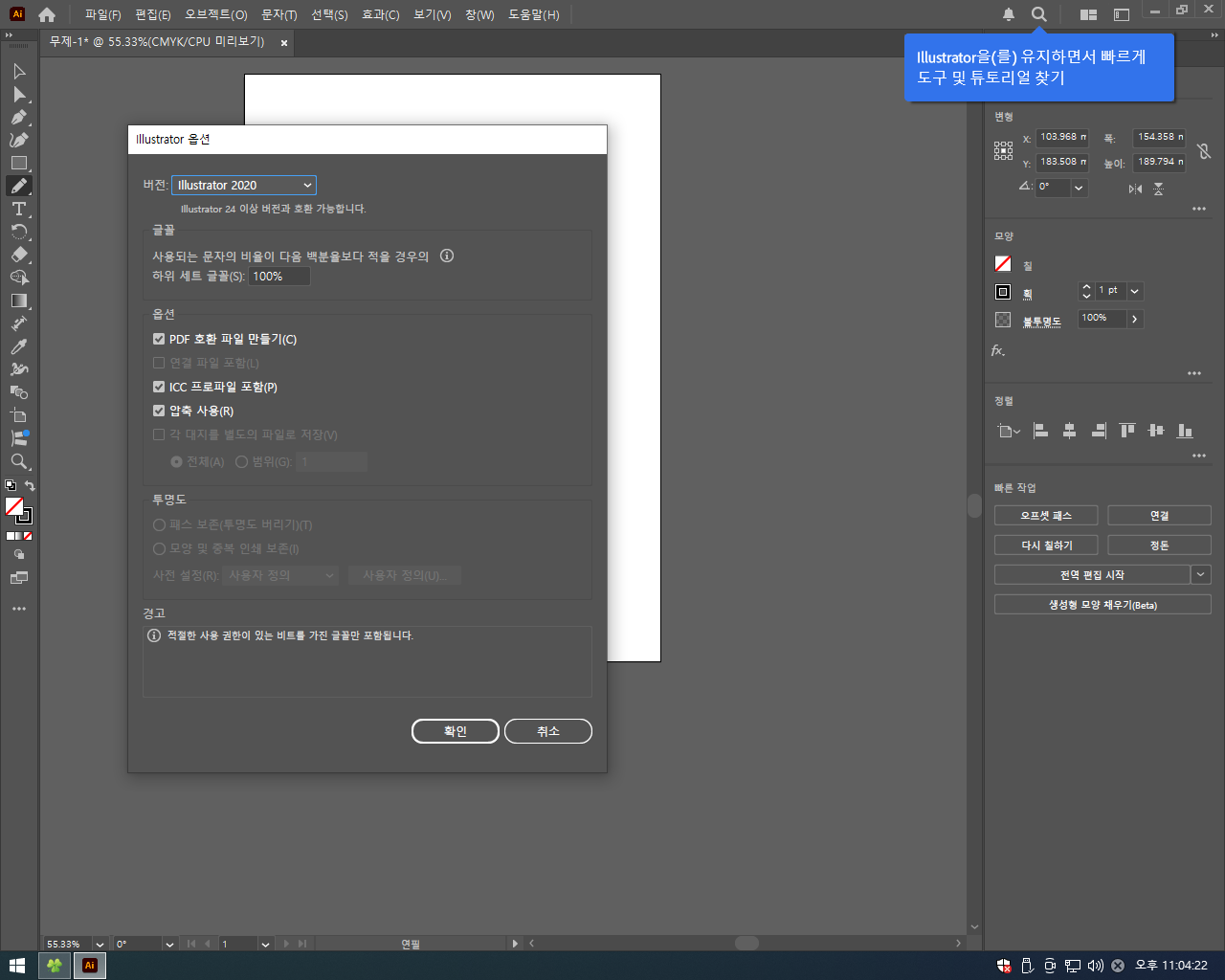Select the Pen tool
The image size is (1225, 980).
19,118
